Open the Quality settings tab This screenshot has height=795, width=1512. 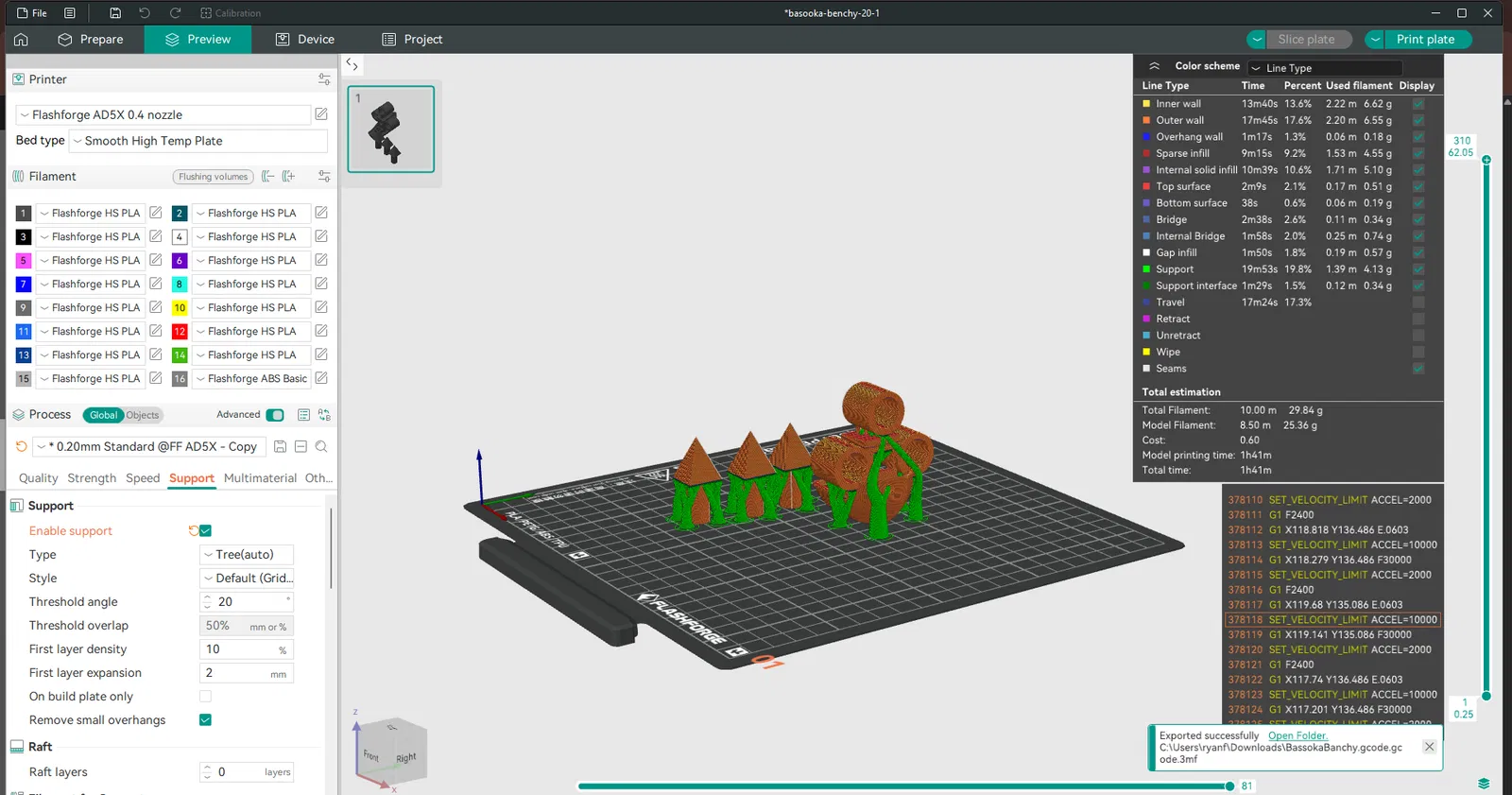[39, 478]
